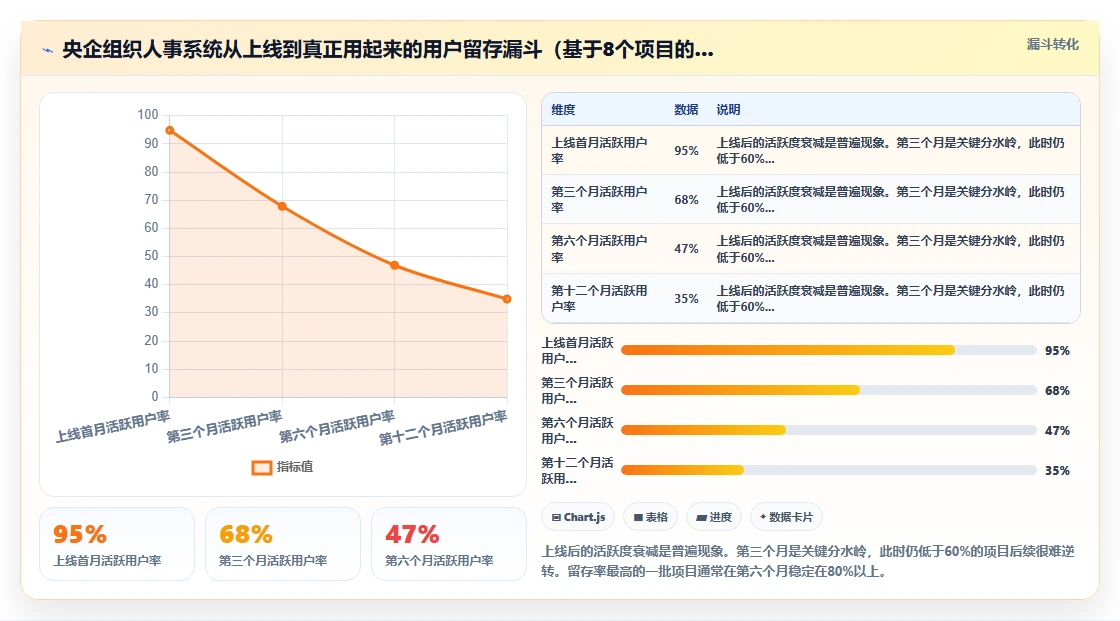The width and height of the screenshot is (1120, 621).
Task: Click the 上线首月活跃用户 progress bar
Action: pos(829,350)
